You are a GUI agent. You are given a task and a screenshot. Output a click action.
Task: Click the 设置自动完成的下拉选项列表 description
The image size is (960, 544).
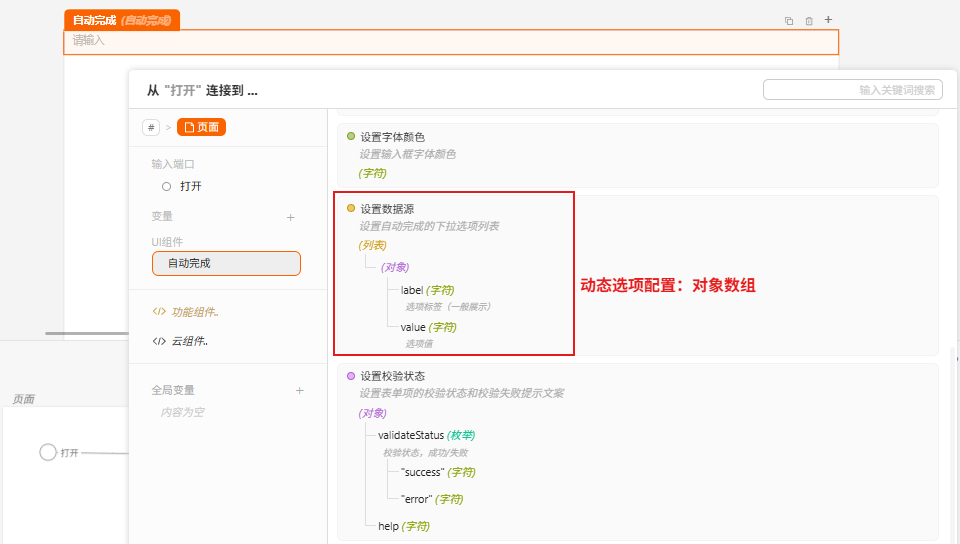(x=429, y=226)
